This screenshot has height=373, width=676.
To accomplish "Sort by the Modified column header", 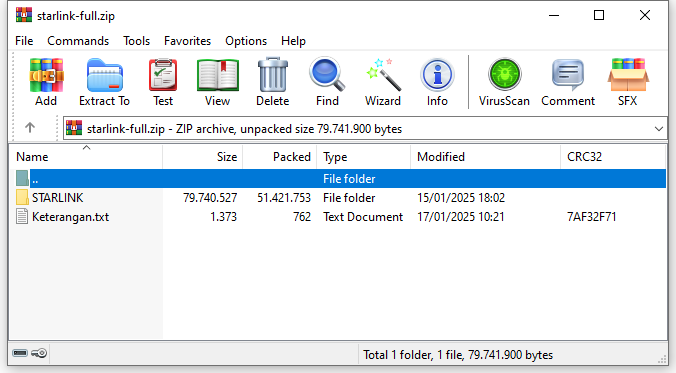I will 486,157.
